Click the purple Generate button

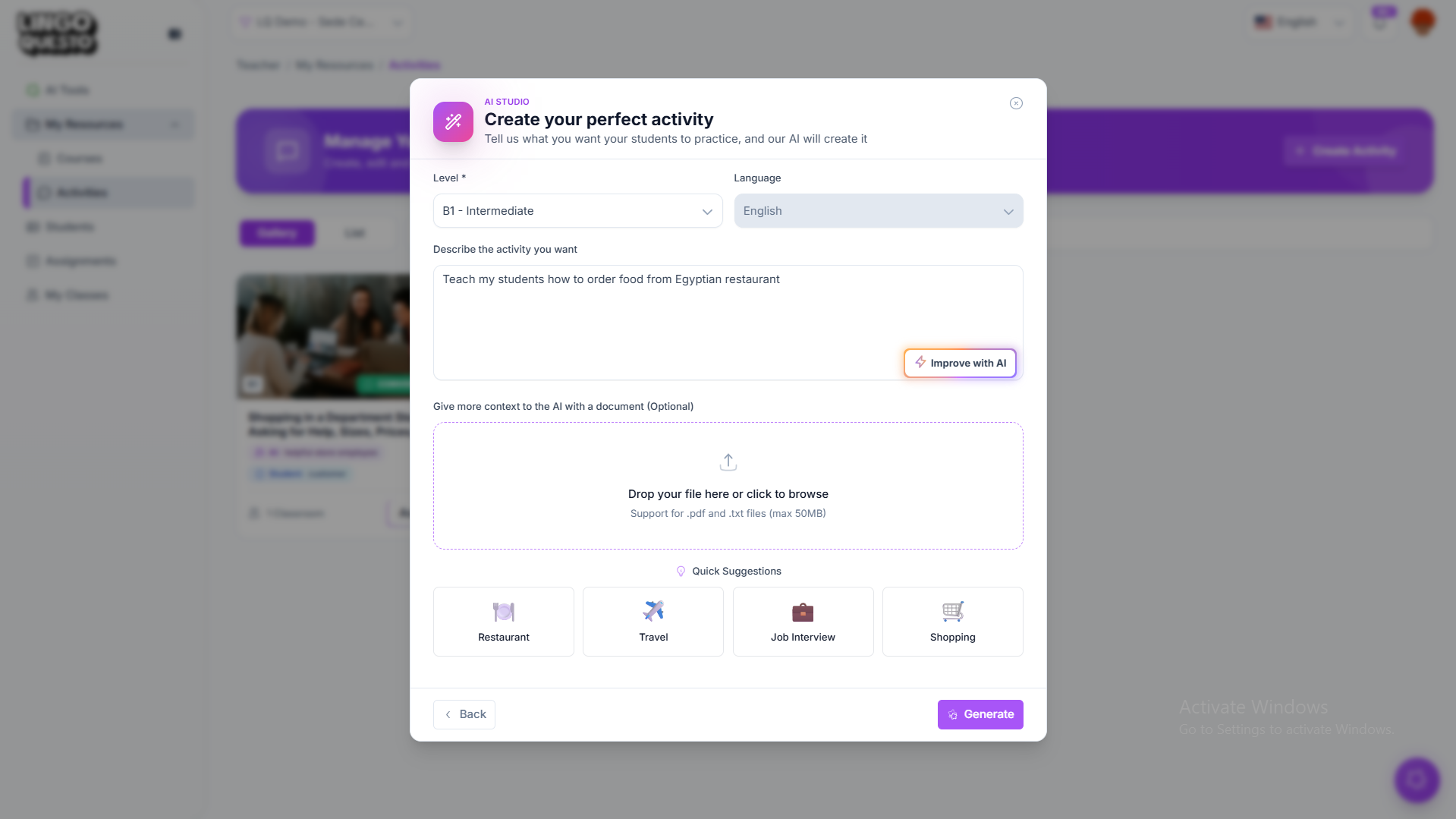click(x=980, y=714)
